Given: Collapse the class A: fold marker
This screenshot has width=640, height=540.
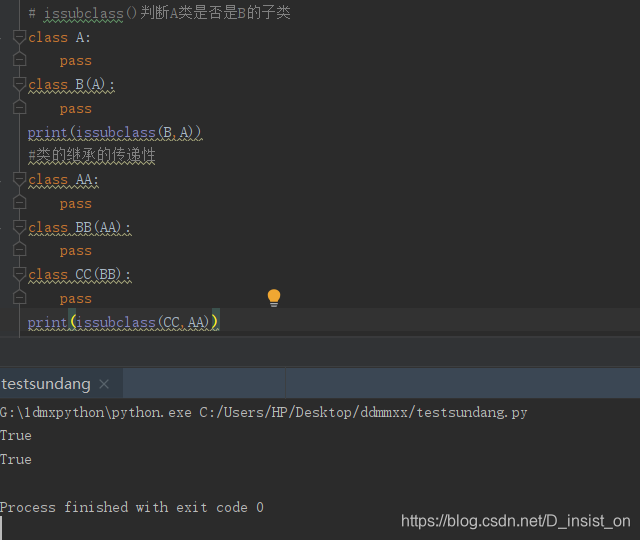Looking at the screenshot, I should (x=19, y=37).
